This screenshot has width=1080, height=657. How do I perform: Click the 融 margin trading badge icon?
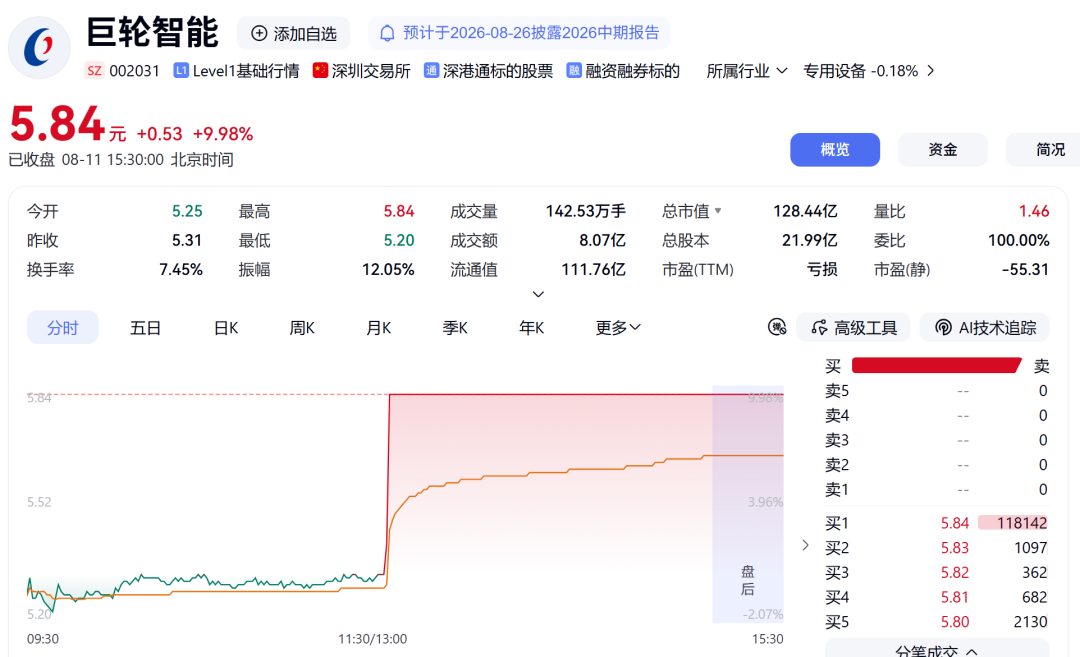pos(574,70)
